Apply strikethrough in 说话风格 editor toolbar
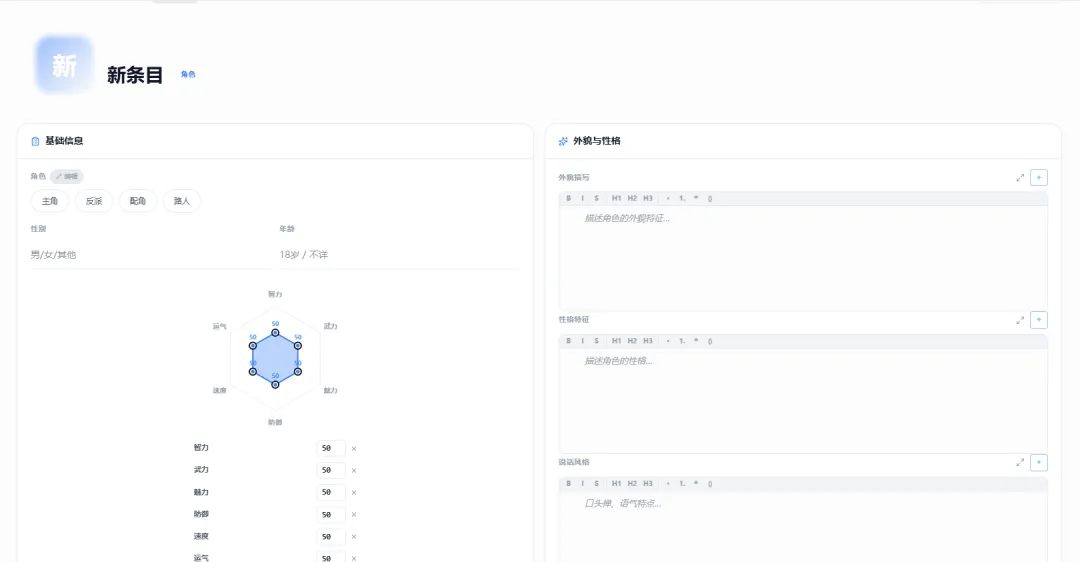1080x562 pixels. [x=597, y=484]
